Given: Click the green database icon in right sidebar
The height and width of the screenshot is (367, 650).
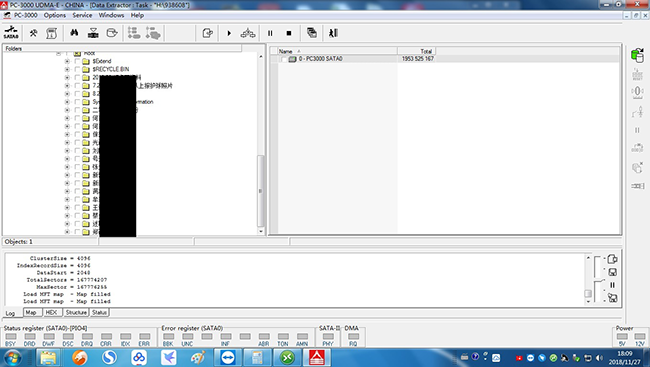Looking at the screenshot, I should pos(637,55).
